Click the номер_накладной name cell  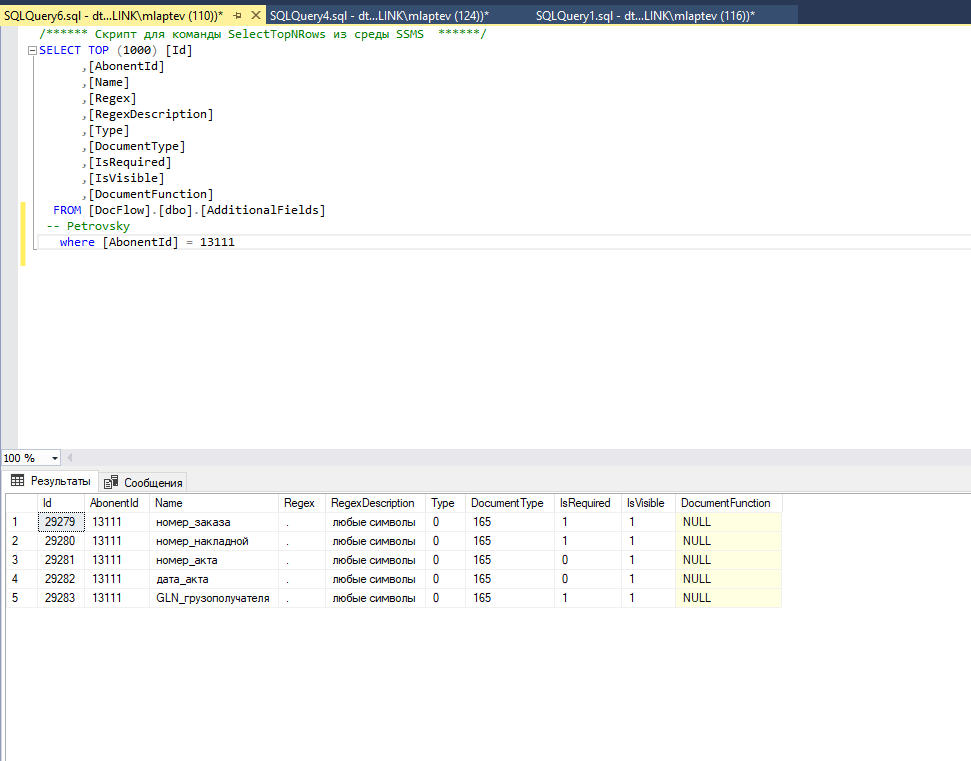click(202, 541)
